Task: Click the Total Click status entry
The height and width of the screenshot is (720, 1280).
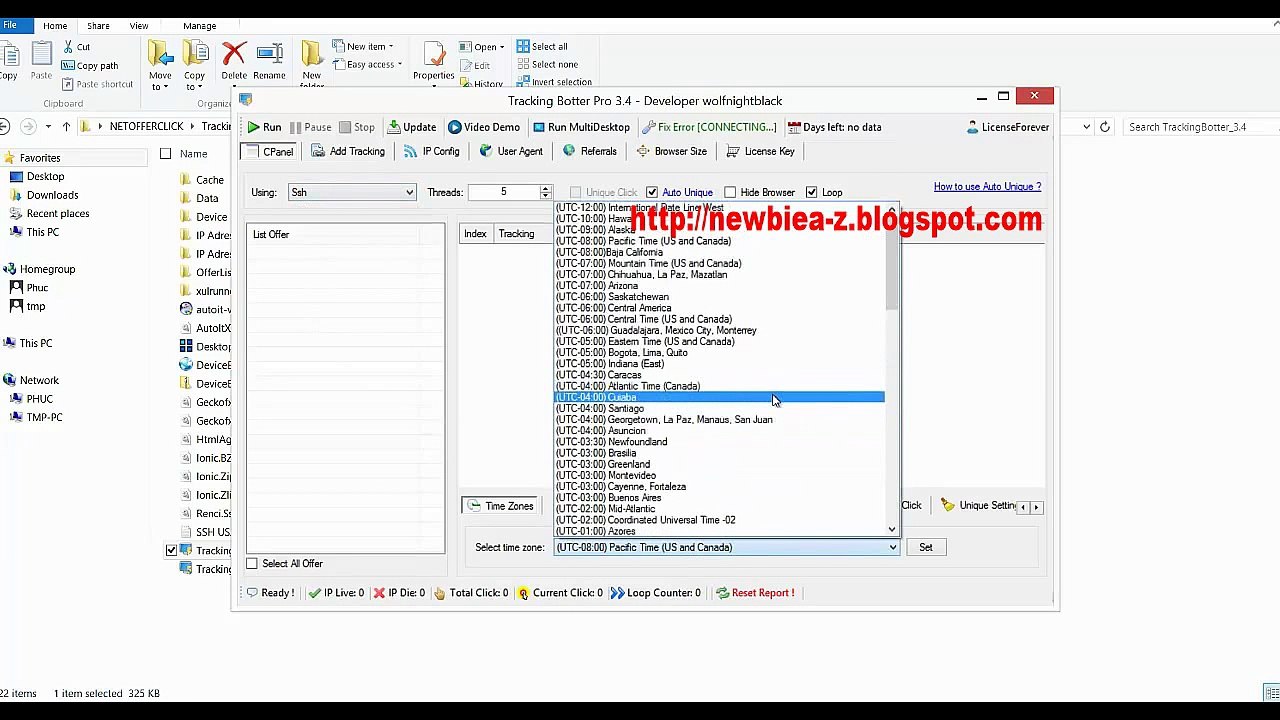Action: (470, 593)
